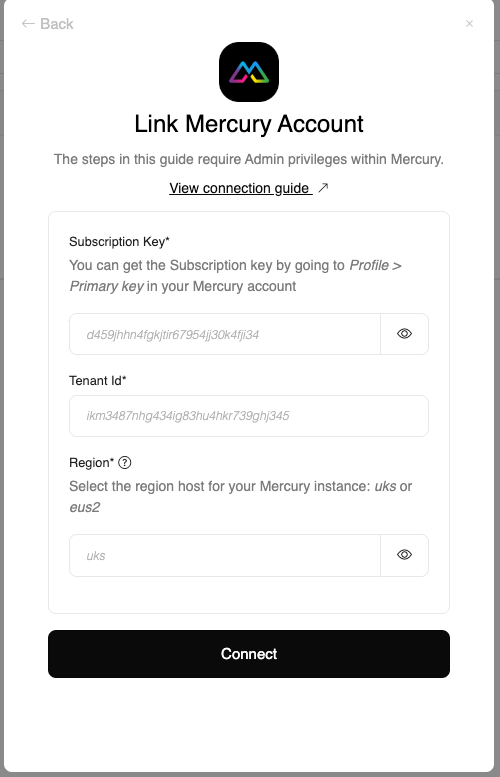
Task: Close the Link Mercury Account dialog
Action: tap(469, 23)
